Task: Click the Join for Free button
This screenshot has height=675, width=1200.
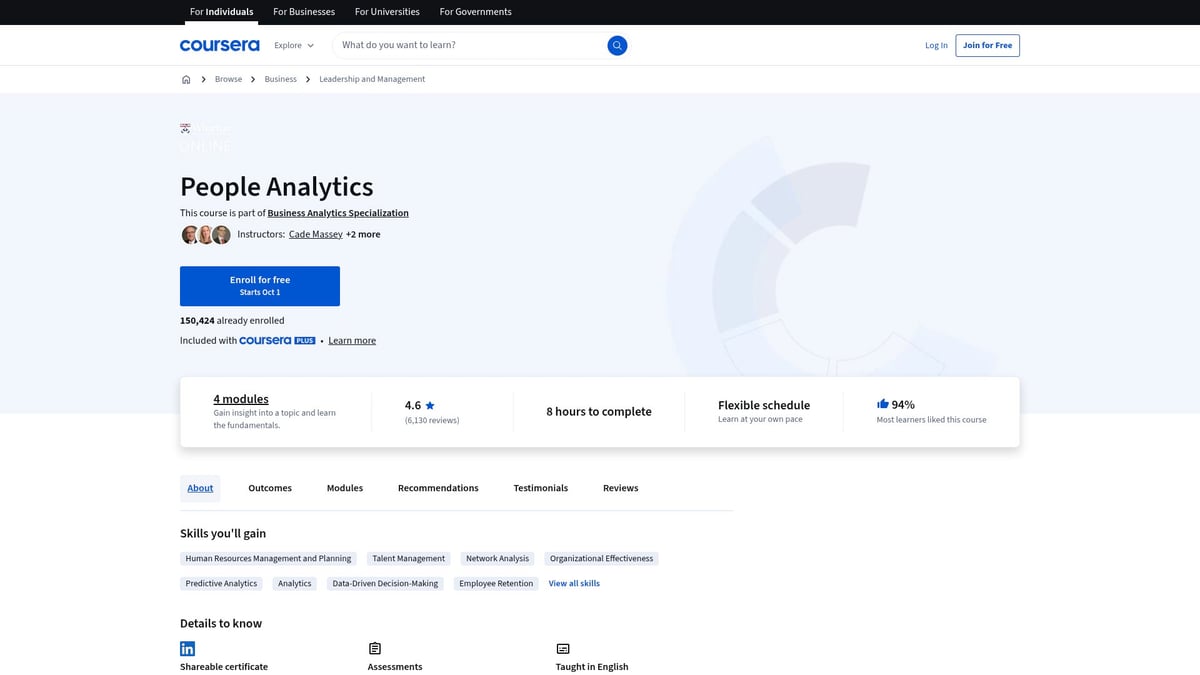Action: [x=987, y=45]
